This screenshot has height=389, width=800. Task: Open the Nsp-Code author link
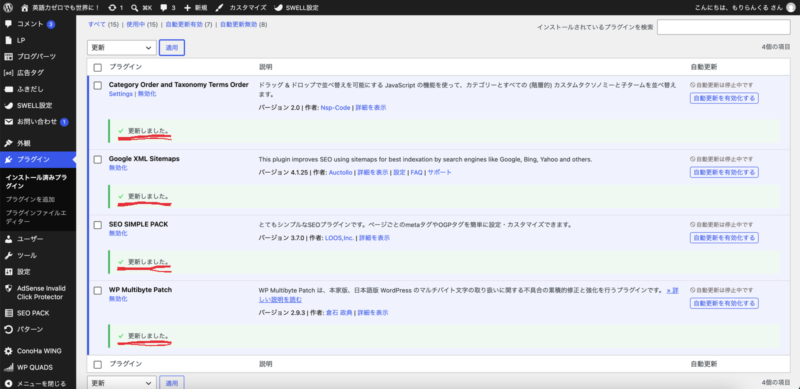pyautogui.click(x=335, y=108)
